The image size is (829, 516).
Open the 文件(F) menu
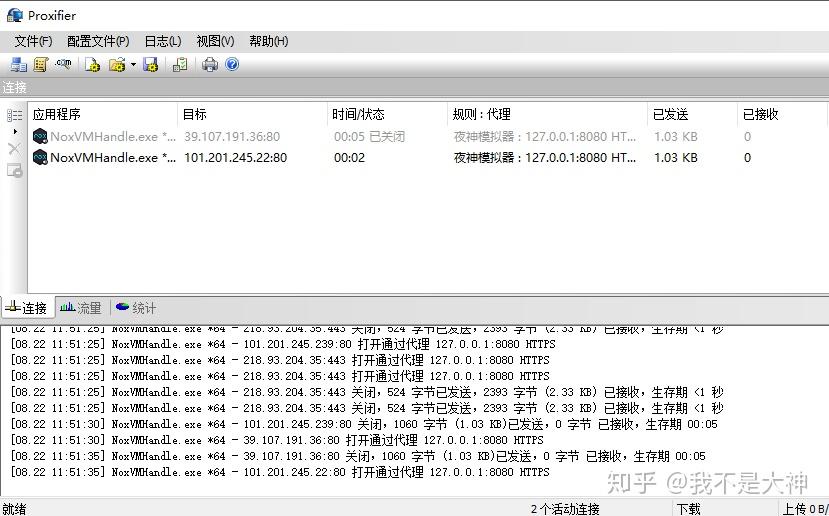[x=33, y=41]
